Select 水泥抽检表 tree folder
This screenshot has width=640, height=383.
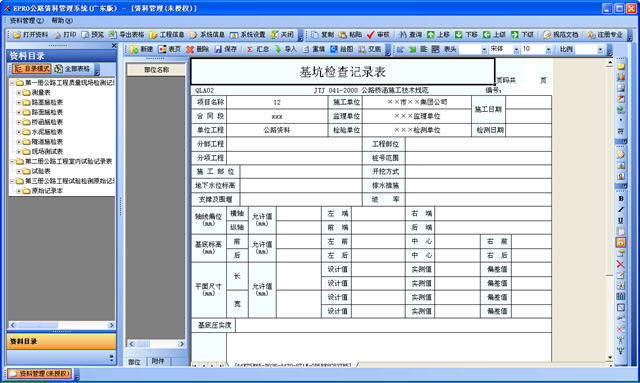point(47,132)
